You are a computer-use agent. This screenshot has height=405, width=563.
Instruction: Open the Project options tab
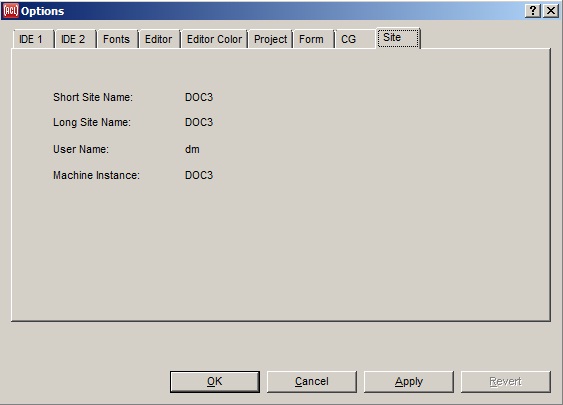[270, 39]
